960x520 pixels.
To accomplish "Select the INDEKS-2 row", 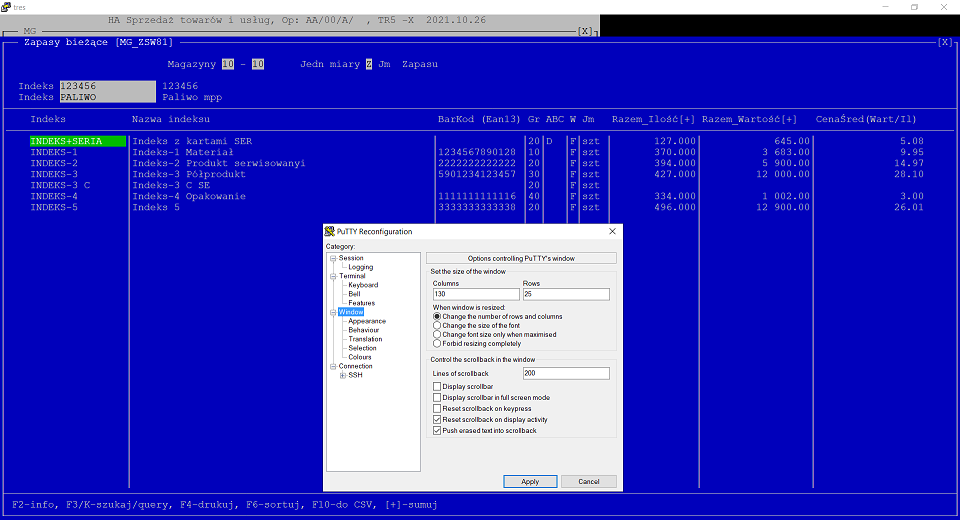I will [x=54, y=163].
